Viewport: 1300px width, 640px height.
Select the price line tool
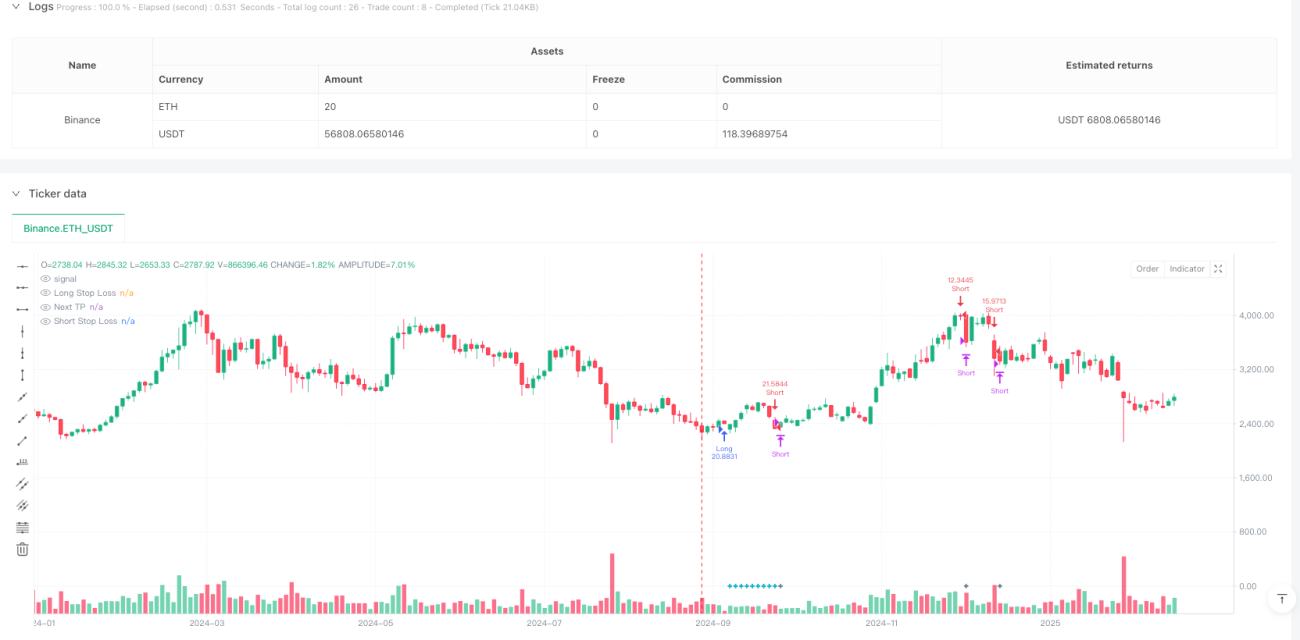(22, 462)
